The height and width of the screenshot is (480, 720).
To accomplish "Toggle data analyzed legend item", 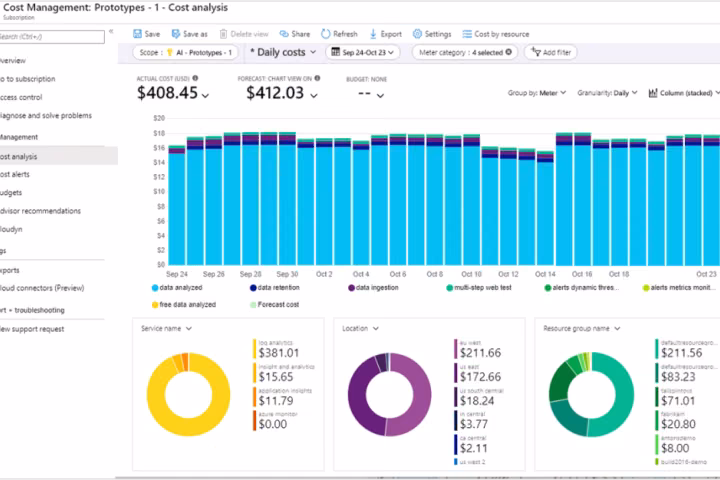I will (x=177, y=288).
